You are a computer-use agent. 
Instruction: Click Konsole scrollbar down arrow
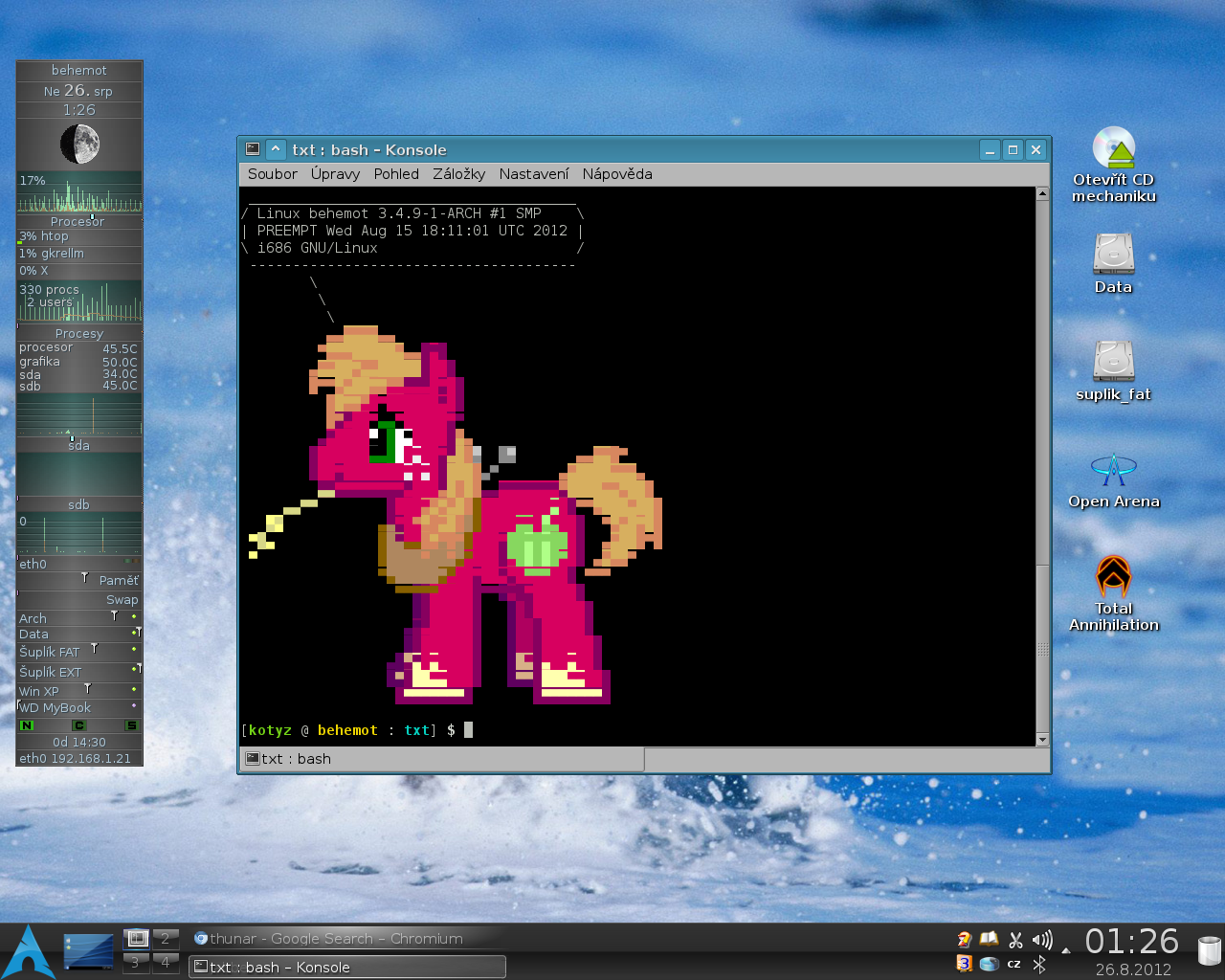1042,740
